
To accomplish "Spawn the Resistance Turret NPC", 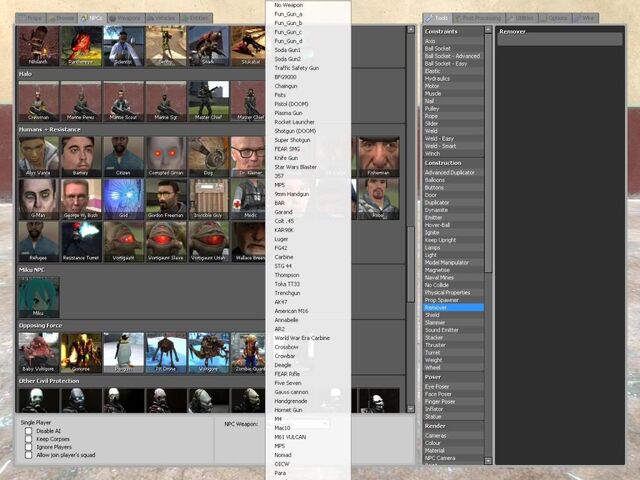I will [81, 241].
